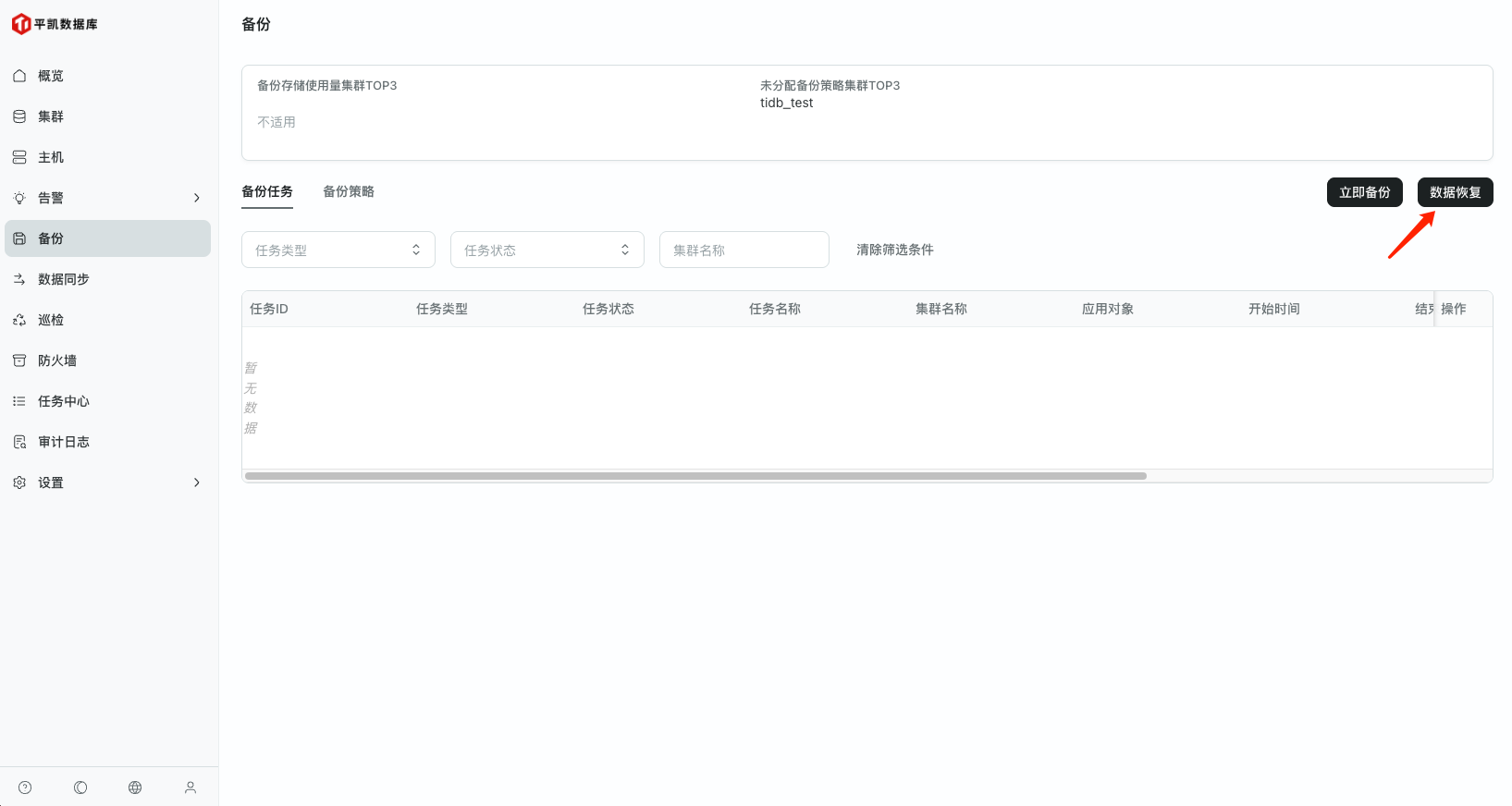
Task: Open the 任务状态 dropdown filter
Action: [547, 250]
